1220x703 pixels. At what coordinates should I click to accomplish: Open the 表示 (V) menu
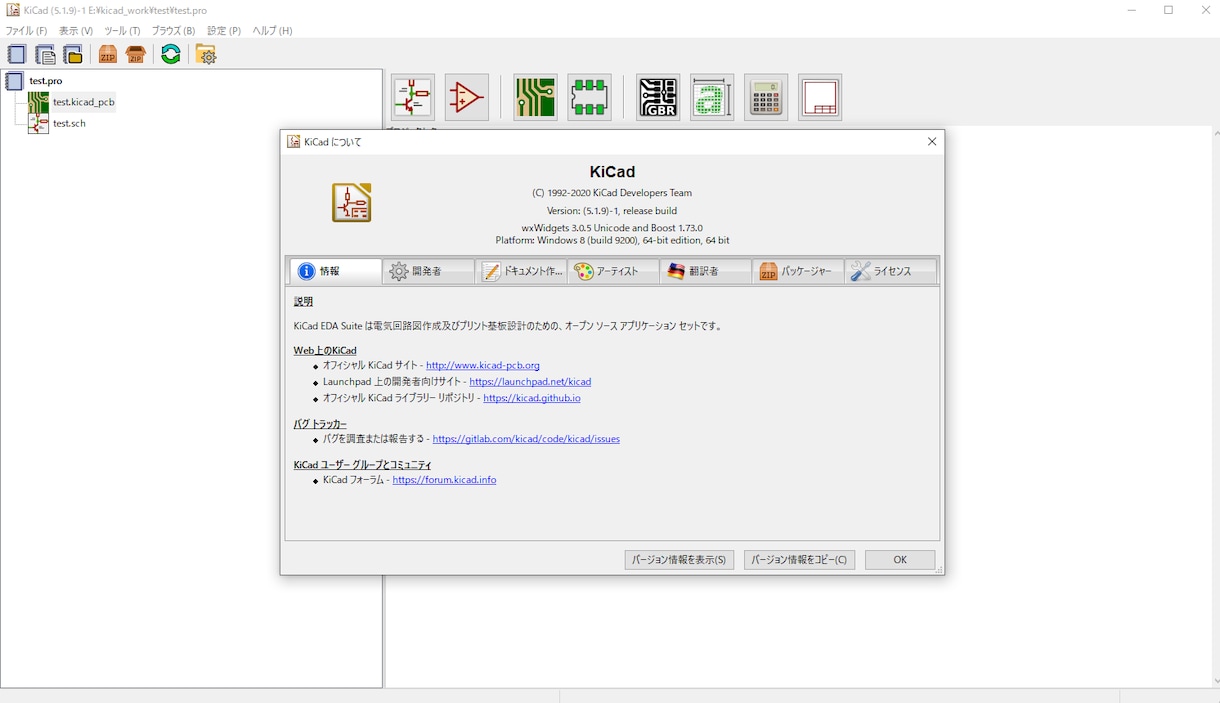(76, 31)
